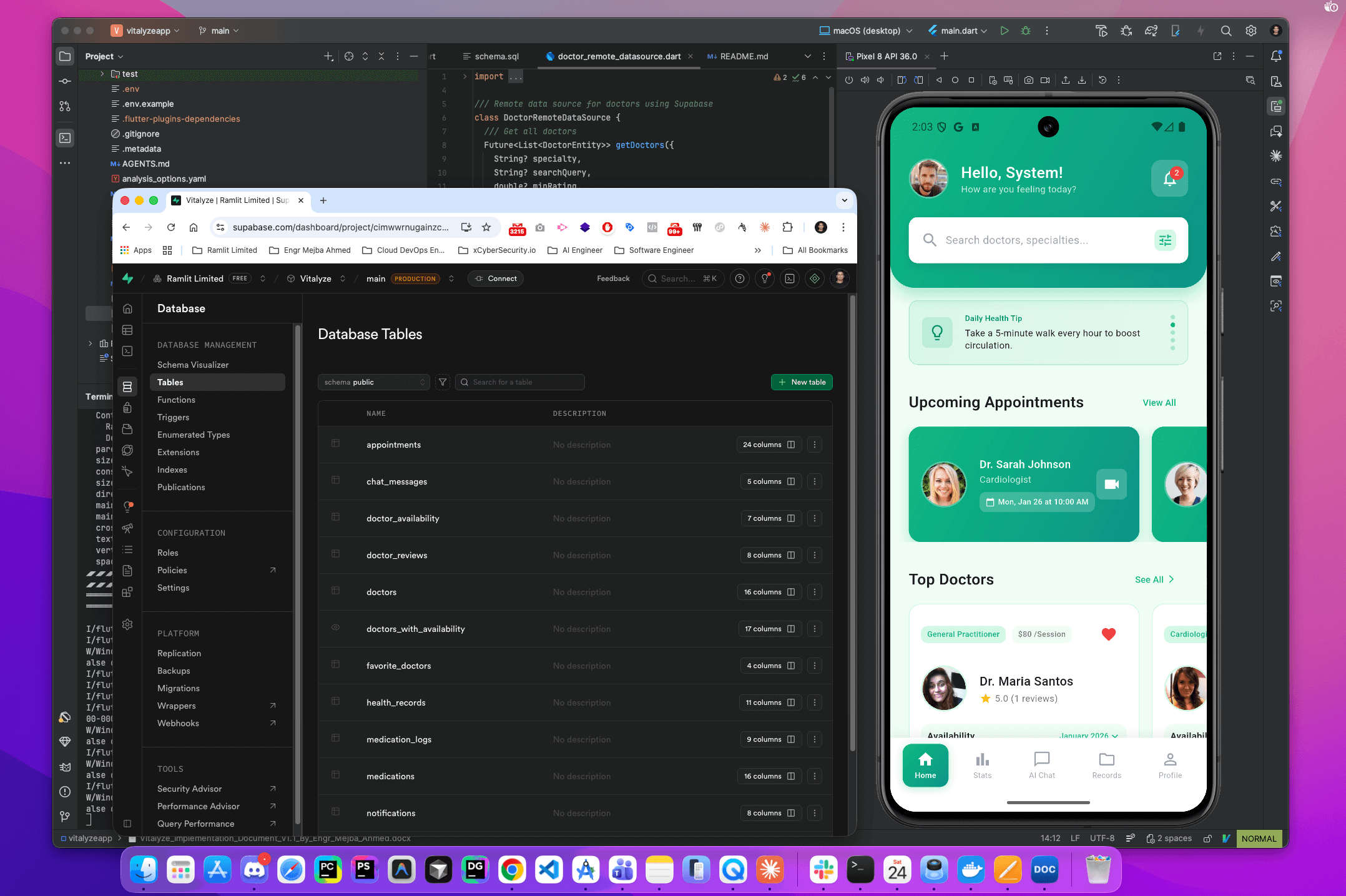Image resolution: width=1346 pixels, height=896 pixels.
Task: Adjust the filter sliders in the doctor search bar
Action: point(1165,240)
